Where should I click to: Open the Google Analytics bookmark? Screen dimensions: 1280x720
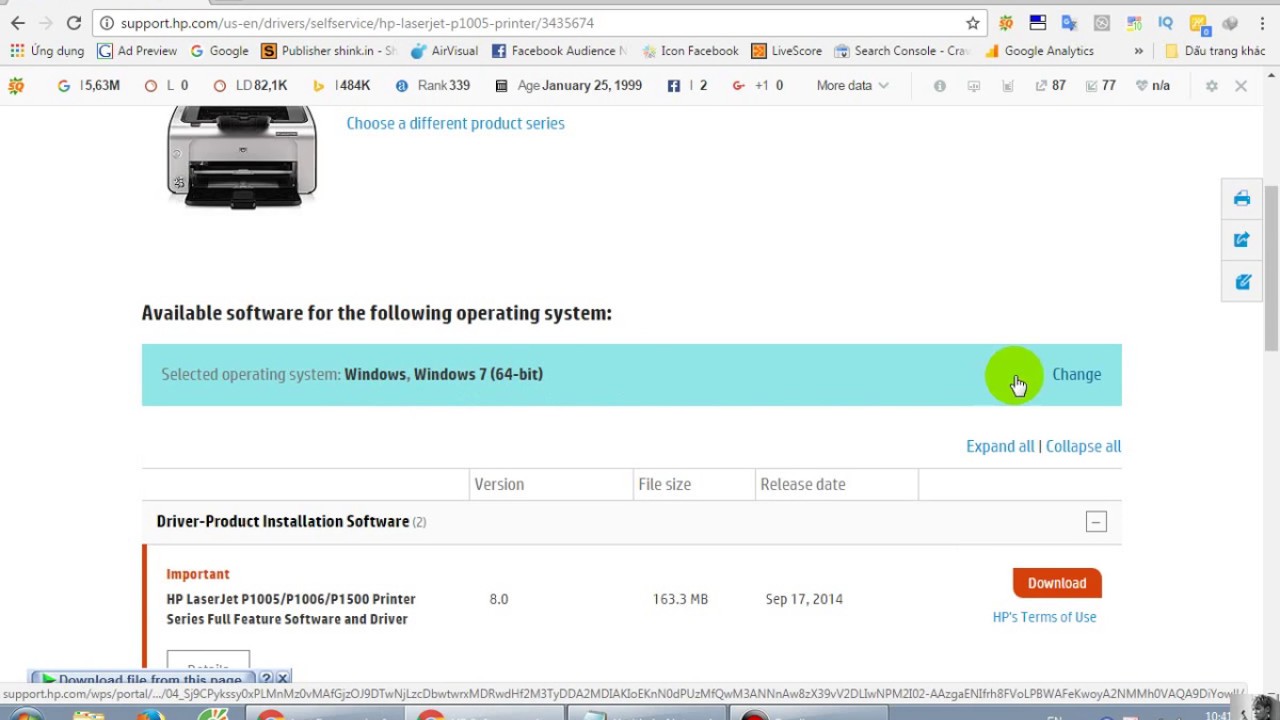(1039, 51)
